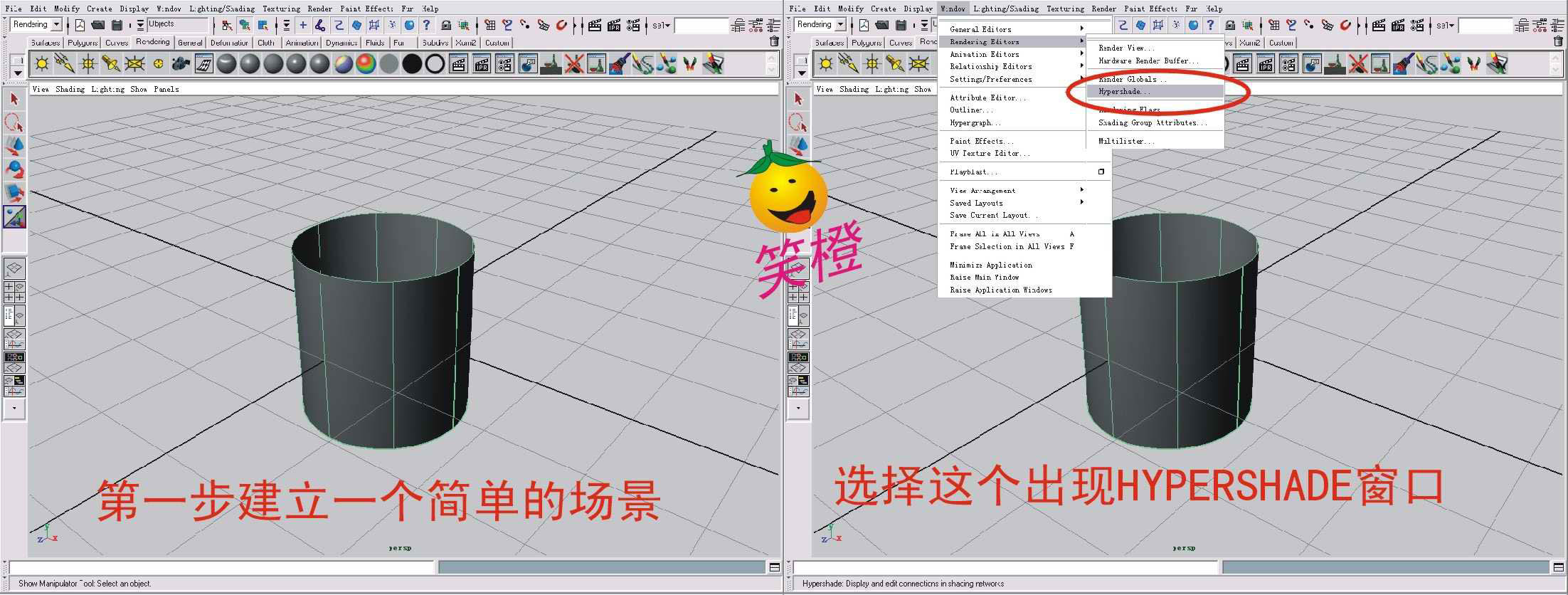Open layout dropdown arrow below left toolbox
This screenshot has height=595, width=1568.
(14, 409)
